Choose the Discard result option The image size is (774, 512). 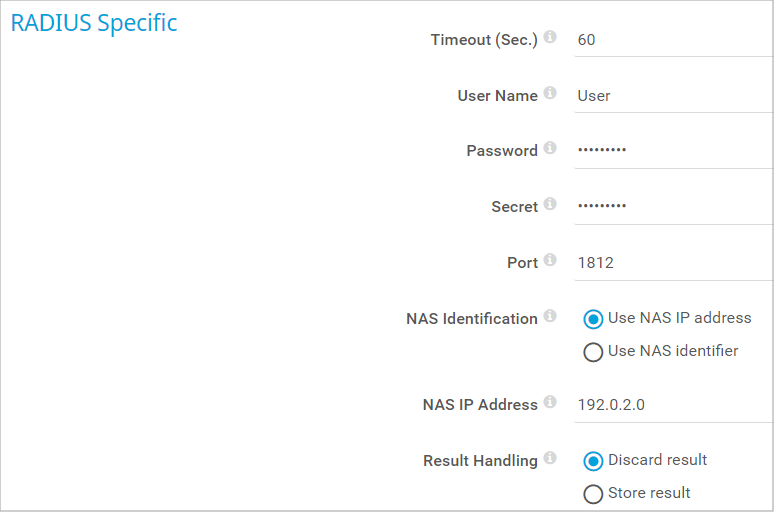(593, 461)
